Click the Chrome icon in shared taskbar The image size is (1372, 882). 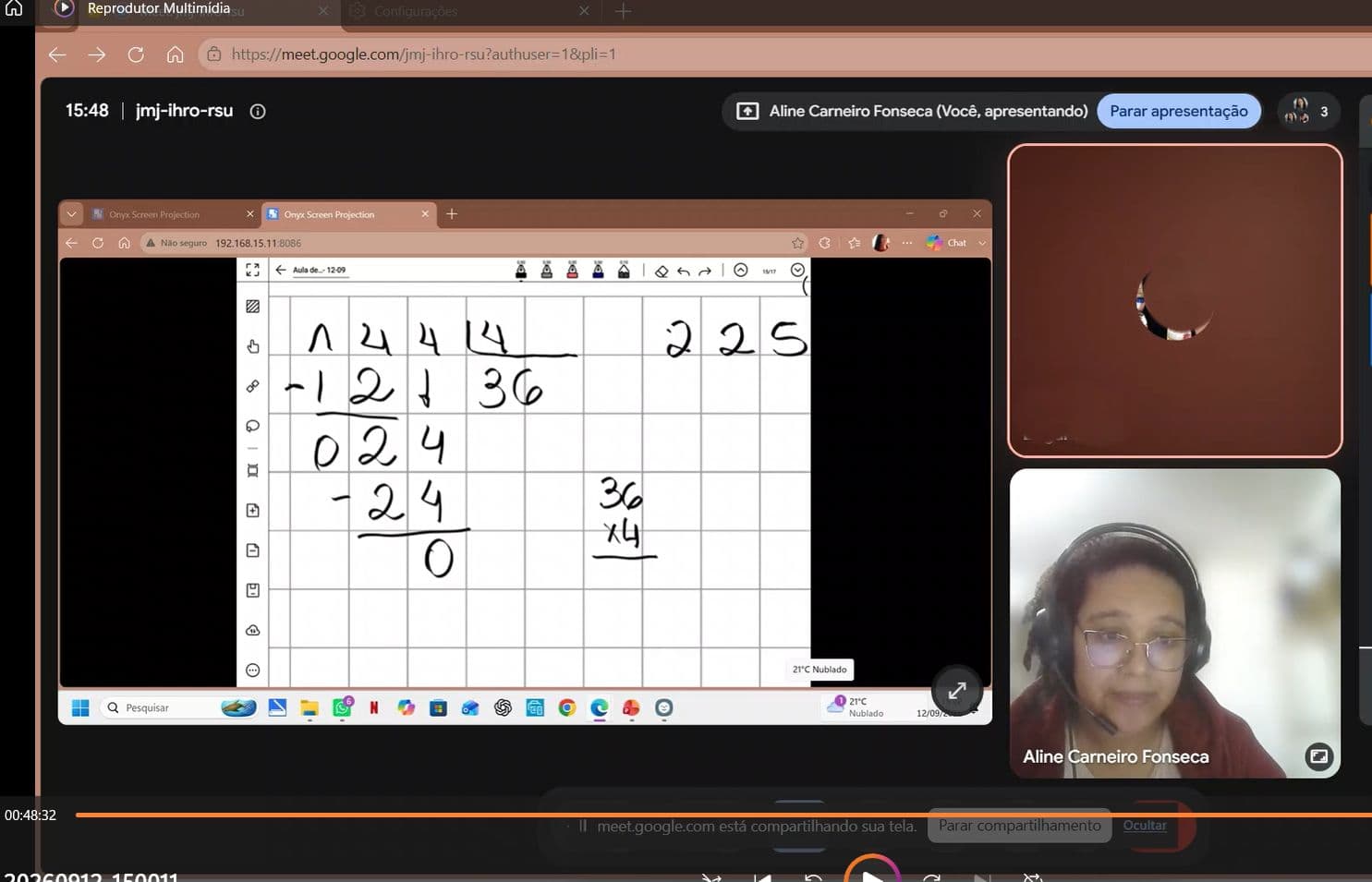(567, 707)
